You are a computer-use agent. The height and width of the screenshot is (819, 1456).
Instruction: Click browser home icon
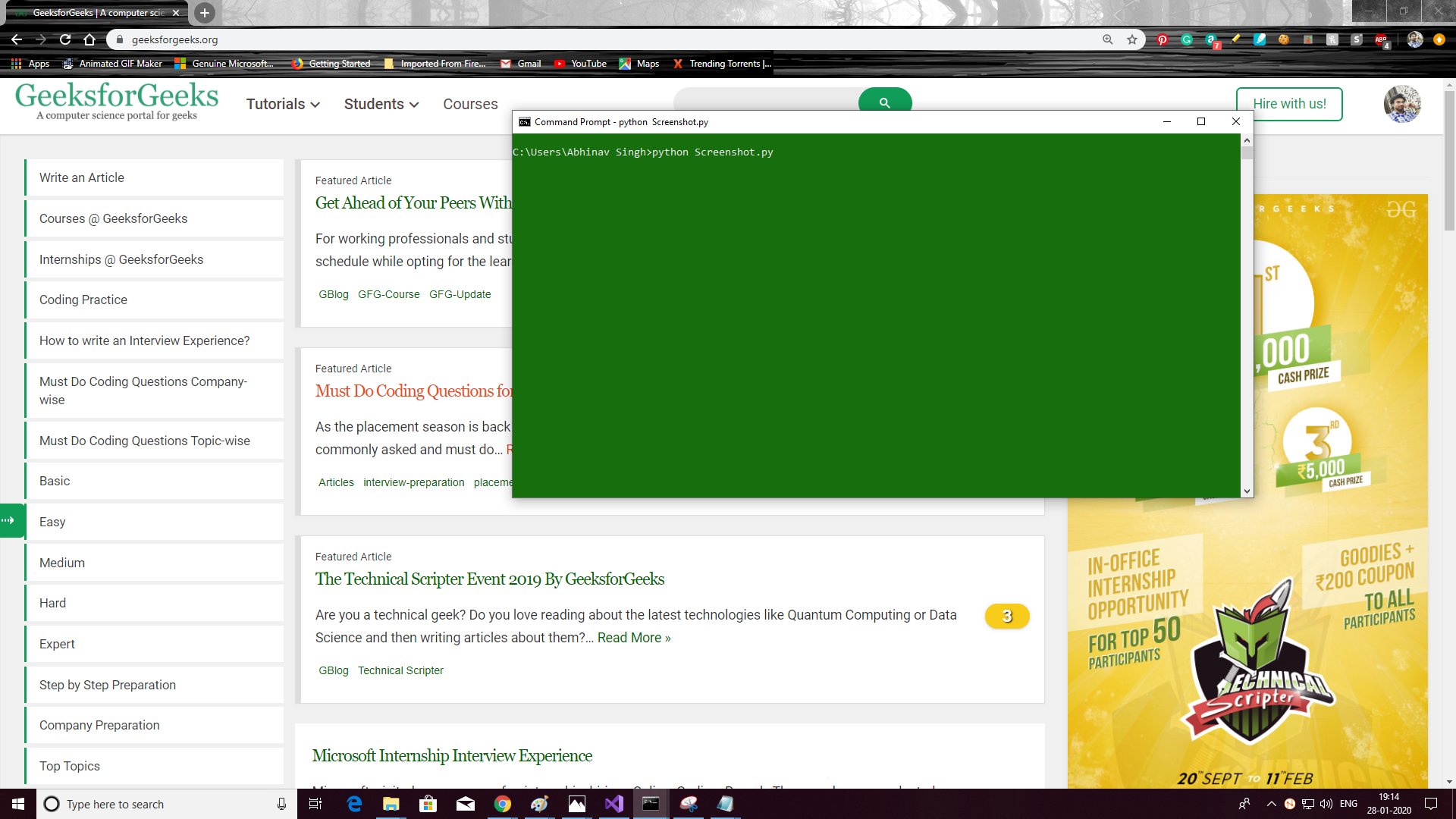point(89,39)
